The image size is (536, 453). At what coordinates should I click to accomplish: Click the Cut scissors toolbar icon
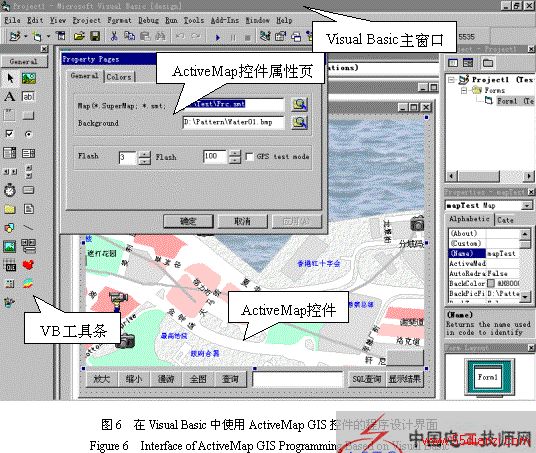click(114, 36)
